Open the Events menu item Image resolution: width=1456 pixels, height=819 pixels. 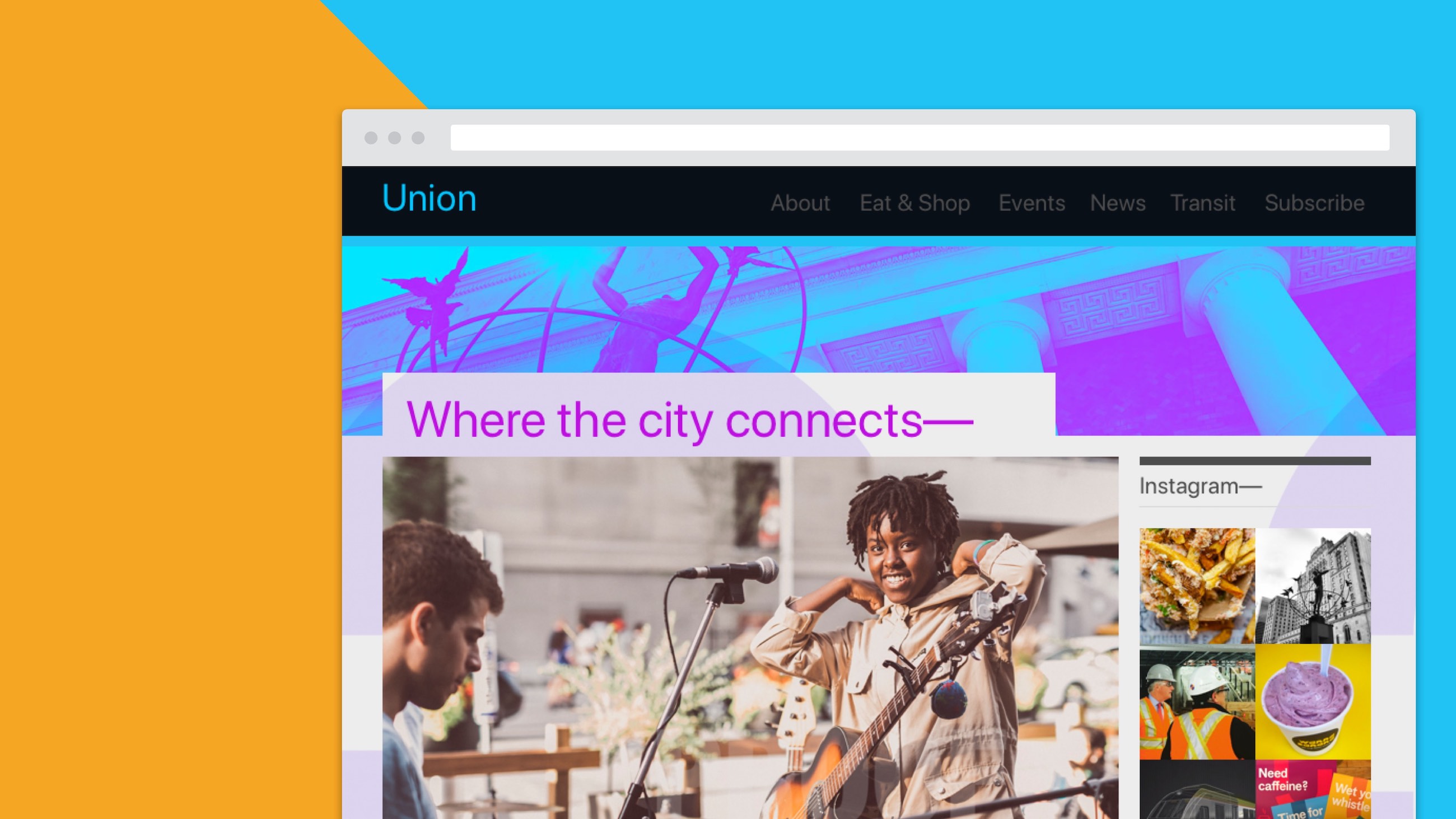point(1032,203)
